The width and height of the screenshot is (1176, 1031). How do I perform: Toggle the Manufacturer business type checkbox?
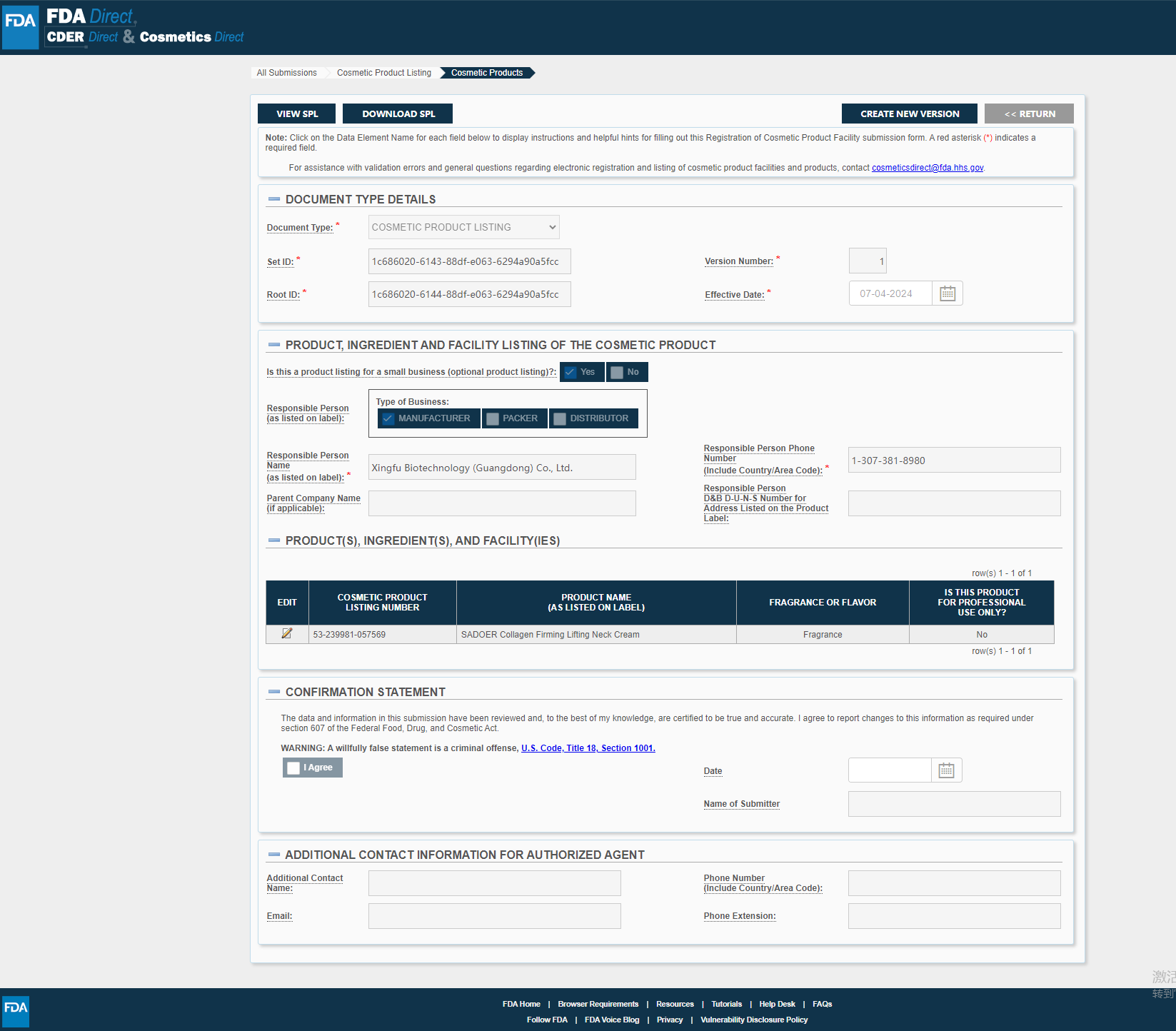388,418
